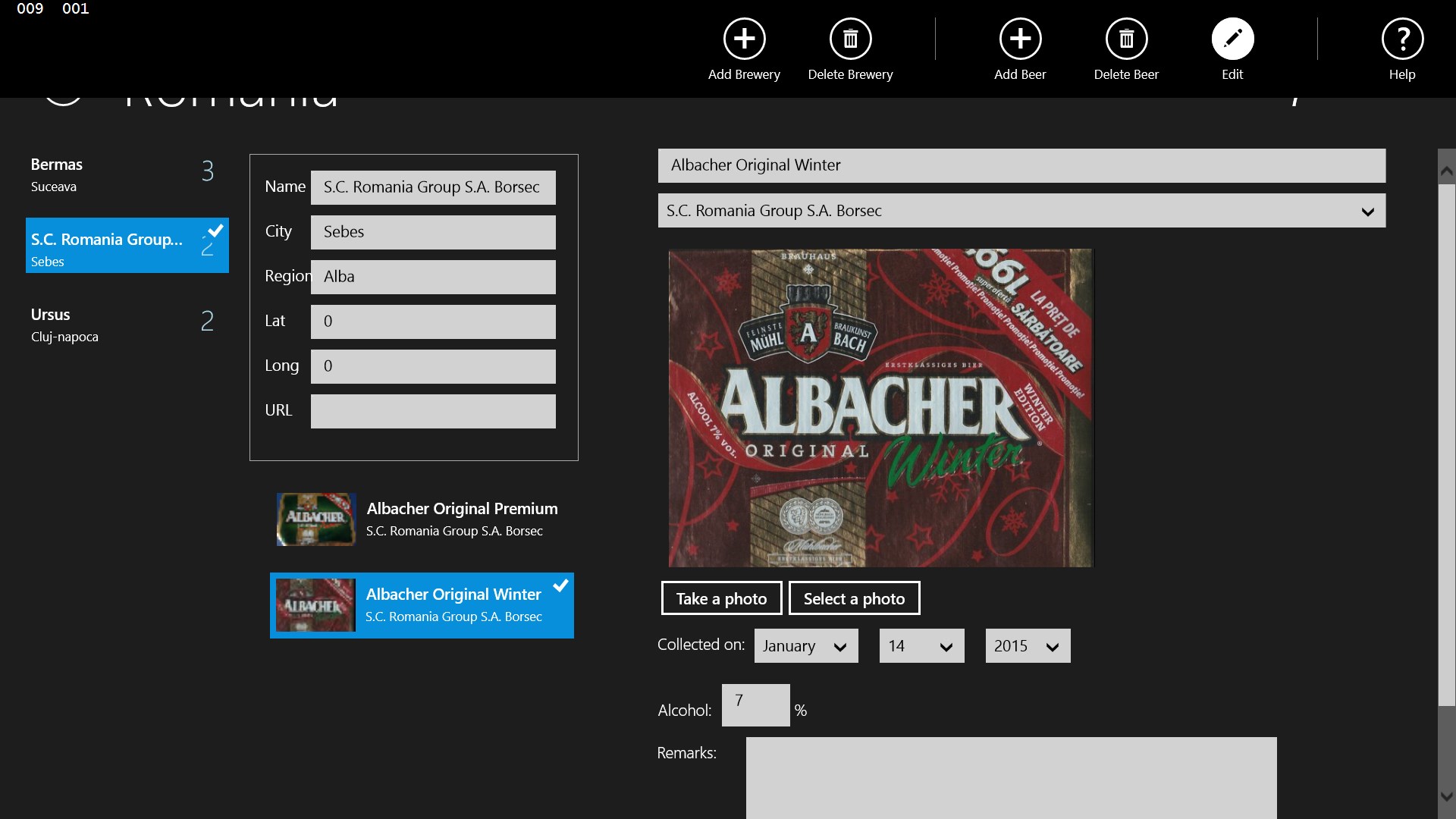Uncheck the Albacher Original Winter item
The image size is (1456, 819).
pyautogui.click(x=560, y=585)
